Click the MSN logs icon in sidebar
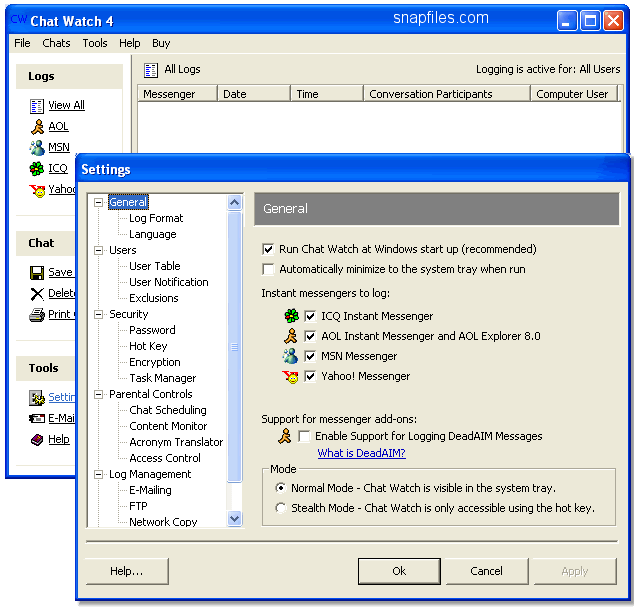The image size is (638, 611). 37,148
